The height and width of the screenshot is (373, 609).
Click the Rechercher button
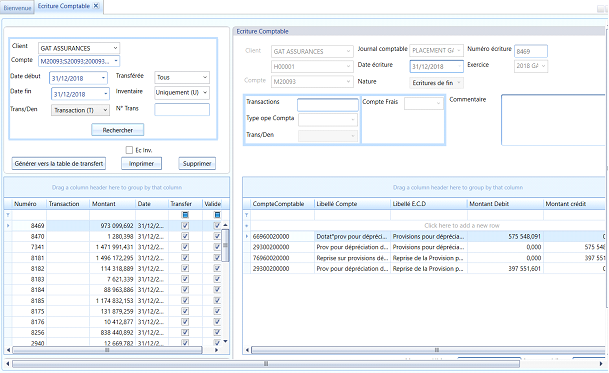point(118,130)
